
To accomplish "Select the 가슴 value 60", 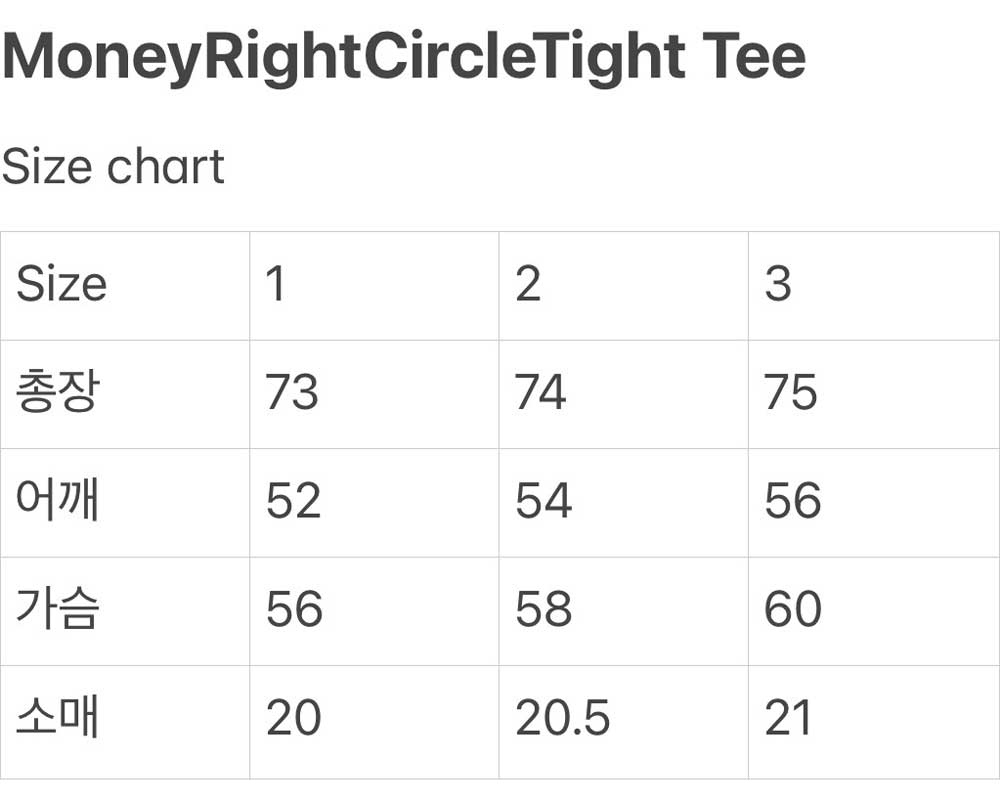I will point(793,608).
